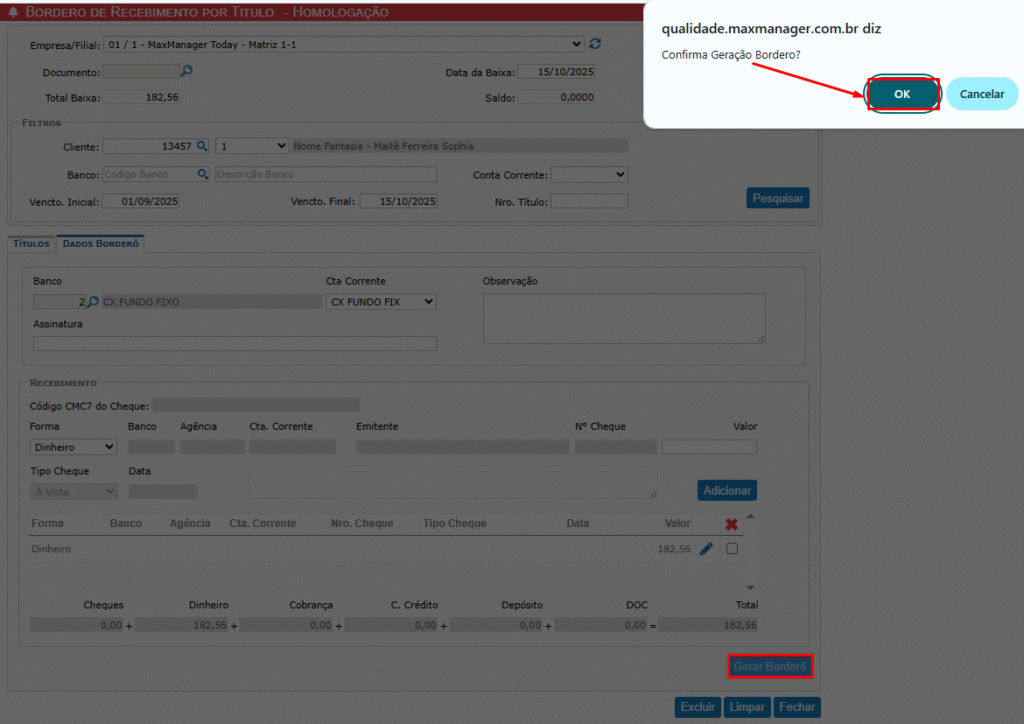
Task: Click the refresh icon beside Empresa/Filial
Action: click(596, 44)
